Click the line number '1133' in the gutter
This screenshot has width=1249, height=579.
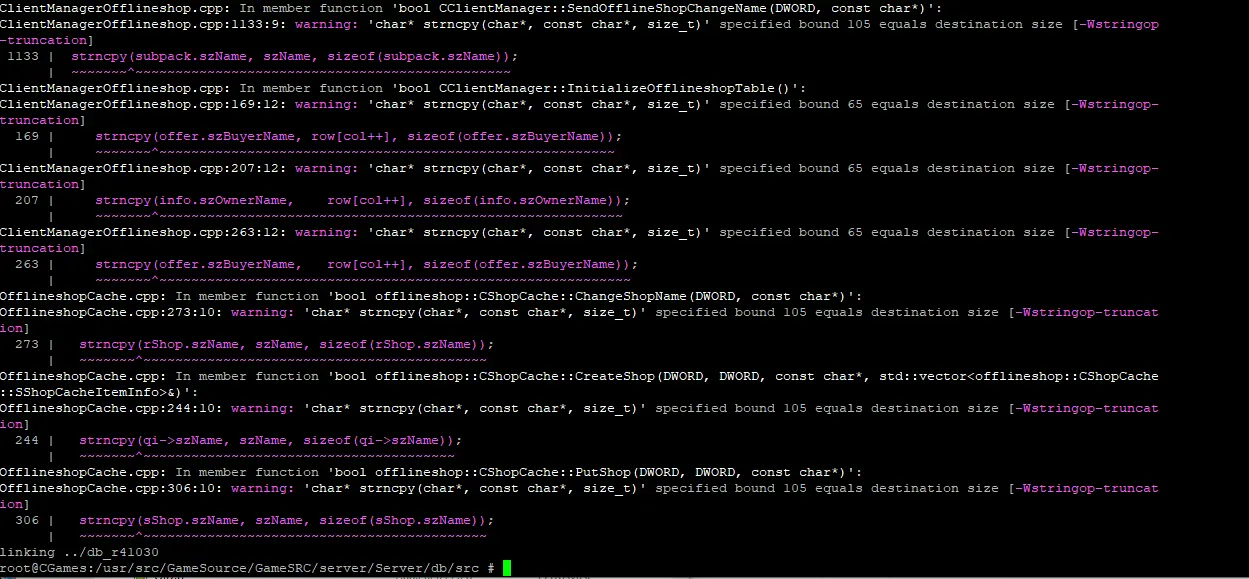point(23,56)
